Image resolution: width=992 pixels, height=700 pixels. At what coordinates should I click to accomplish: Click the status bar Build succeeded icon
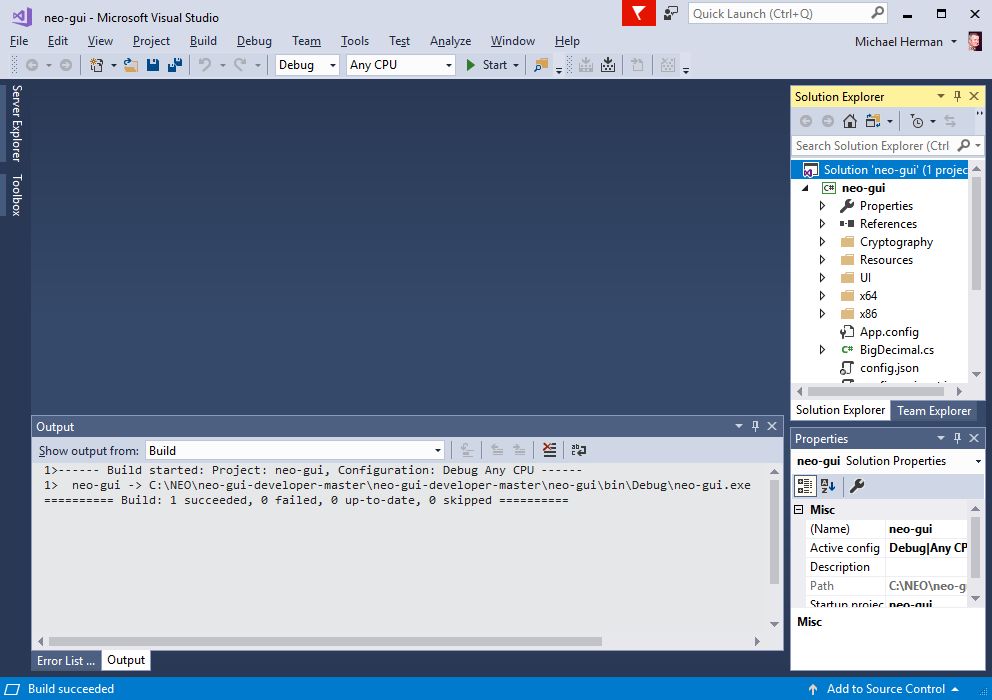pos(12,689)
